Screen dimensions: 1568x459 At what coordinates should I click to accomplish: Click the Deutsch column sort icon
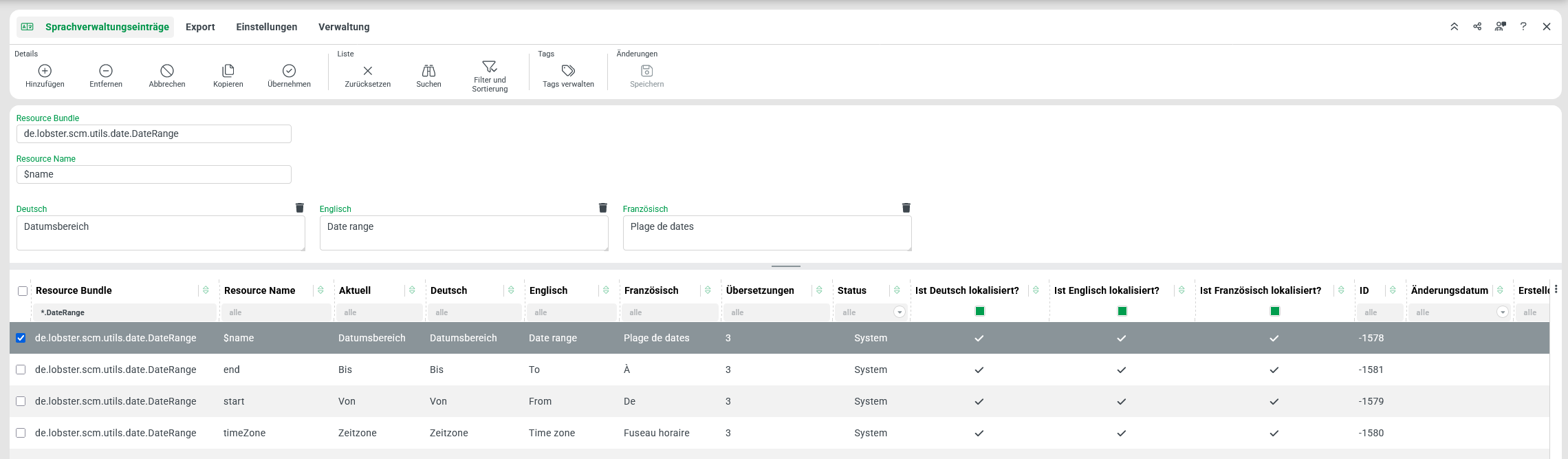[x=511, y=290]
